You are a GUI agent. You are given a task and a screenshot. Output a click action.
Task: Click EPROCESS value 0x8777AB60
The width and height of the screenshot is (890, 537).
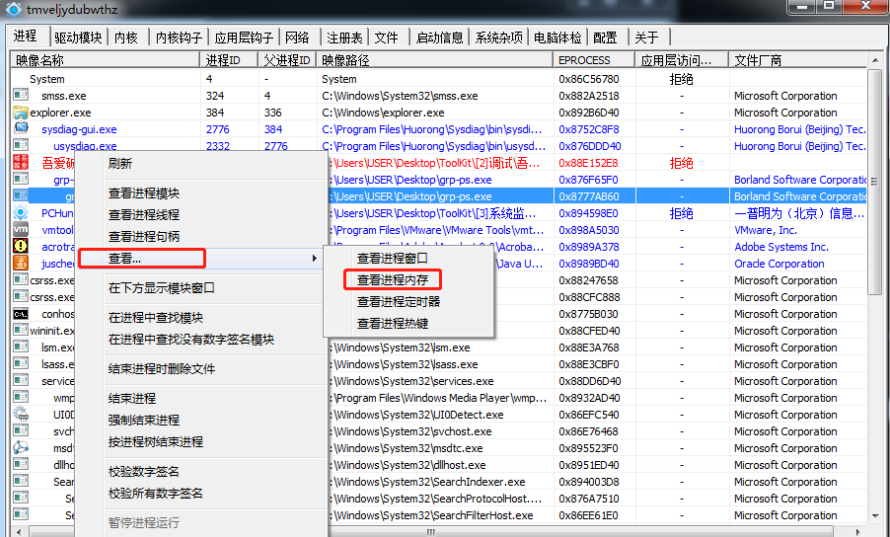point(589,196)
